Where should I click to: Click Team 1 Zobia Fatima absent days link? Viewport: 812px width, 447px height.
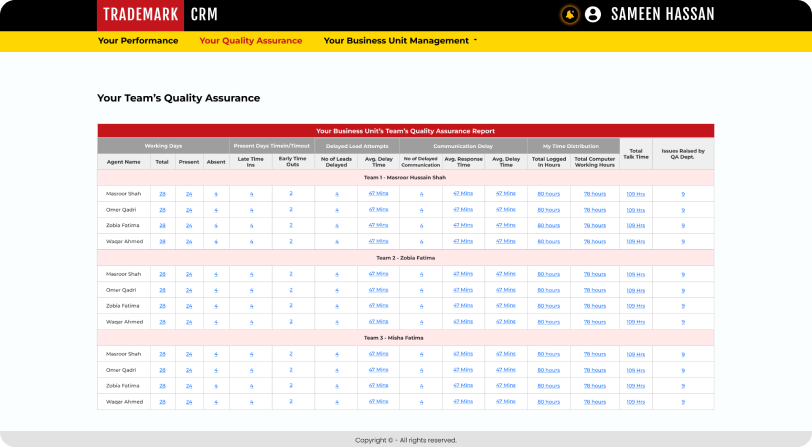[x=216, y=225]
